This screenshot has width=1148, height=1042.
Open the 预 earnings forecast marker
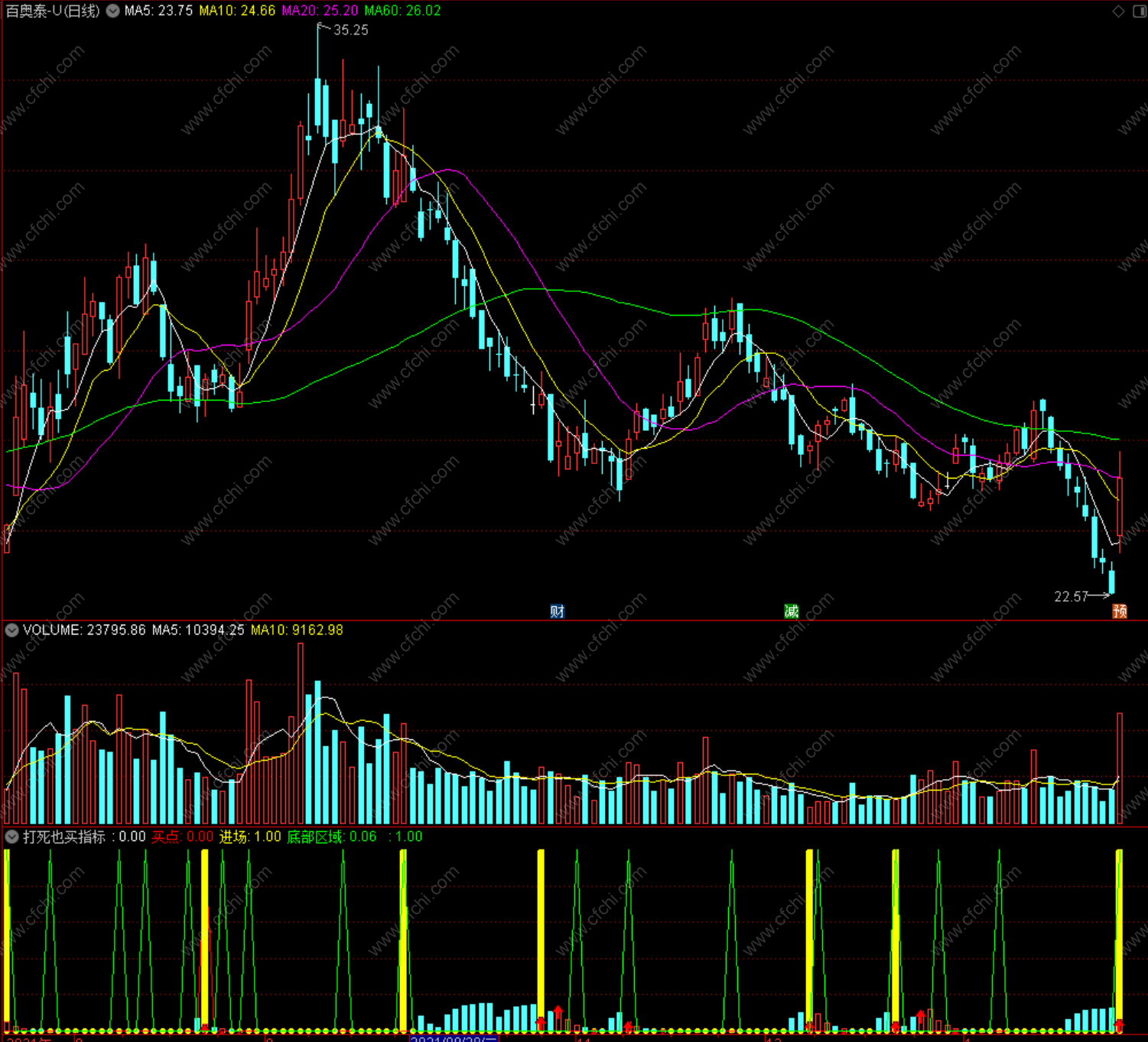point(1120,611)
